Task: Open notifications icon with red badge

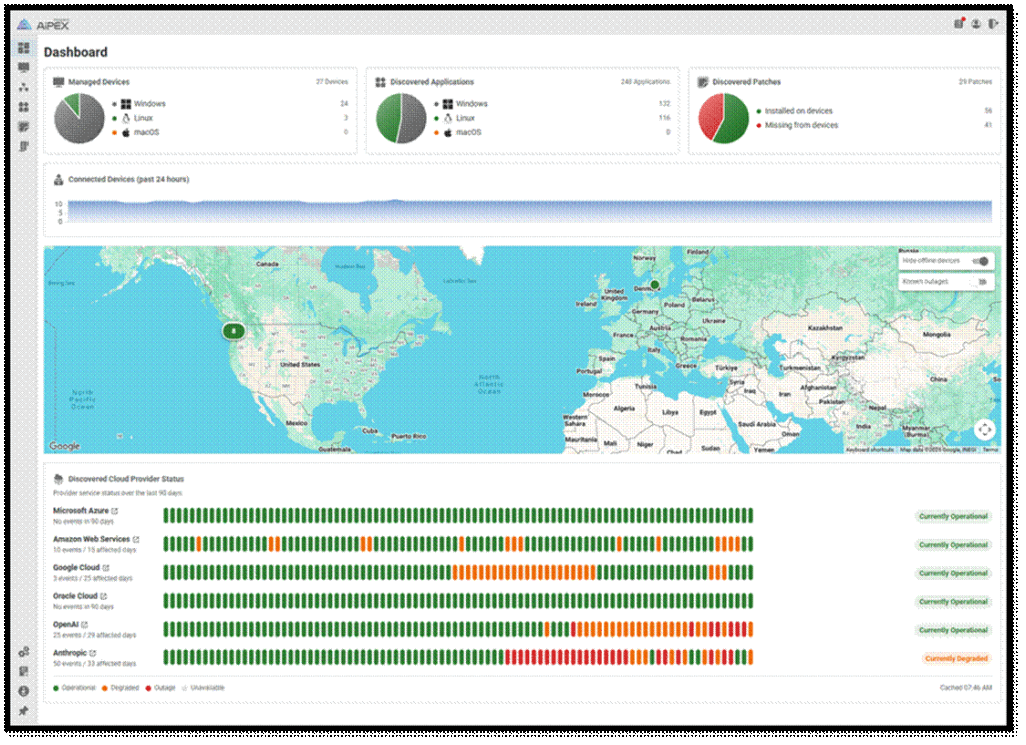Action: coord(959,24)
